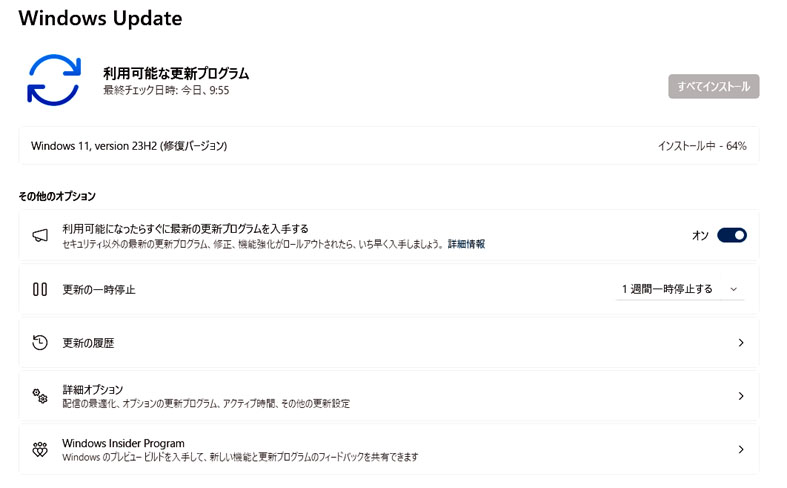787x488 pixels.
Task: Click the gears icon for 詳細オプション
Action: pos(40,396)
